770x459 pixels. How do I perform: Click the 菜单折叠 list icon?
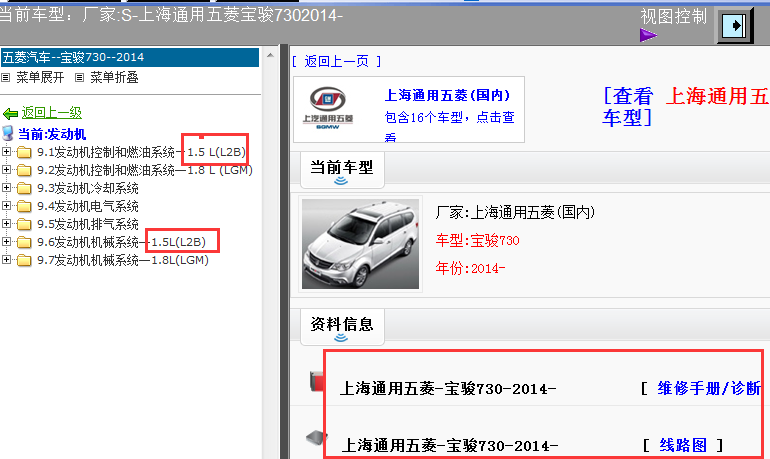pyautogui.click(x=80, y=78)
